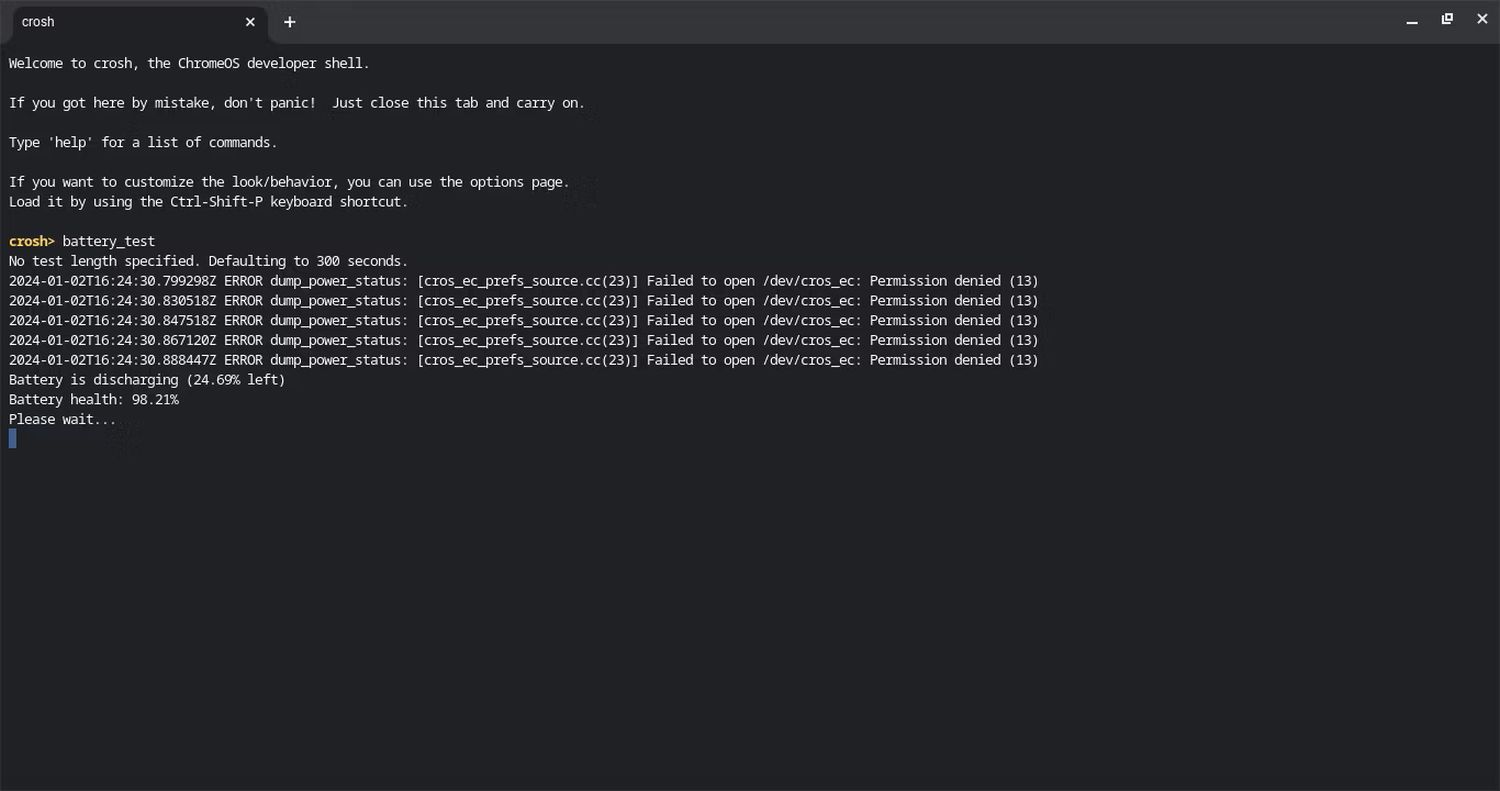Click the blinking terminal cursor block
The height and width of the screenshot is (791, 1500).
tap(13, 439)
